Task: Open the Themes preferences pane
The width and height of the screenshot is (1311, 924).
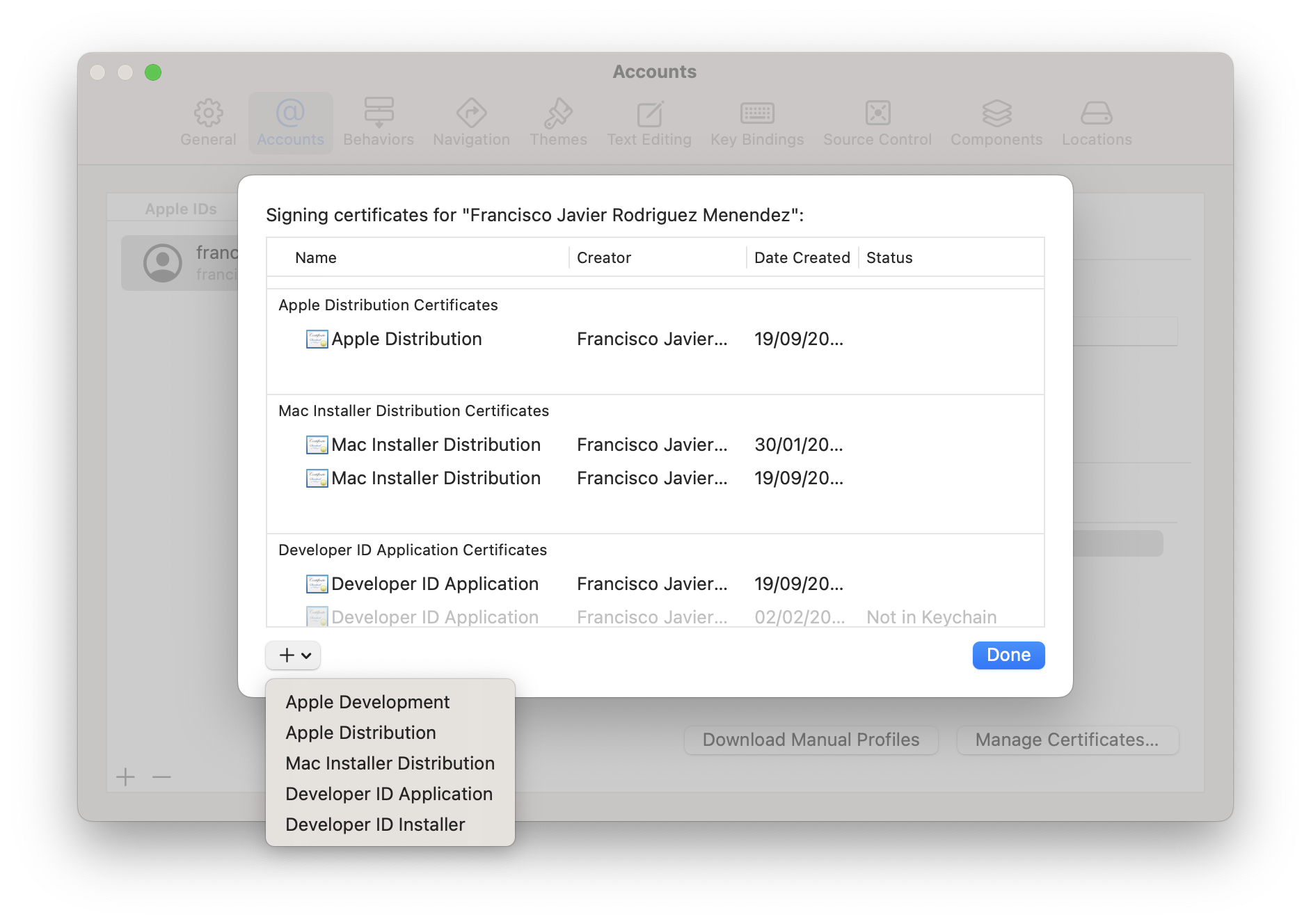Action: pos(558,122)
